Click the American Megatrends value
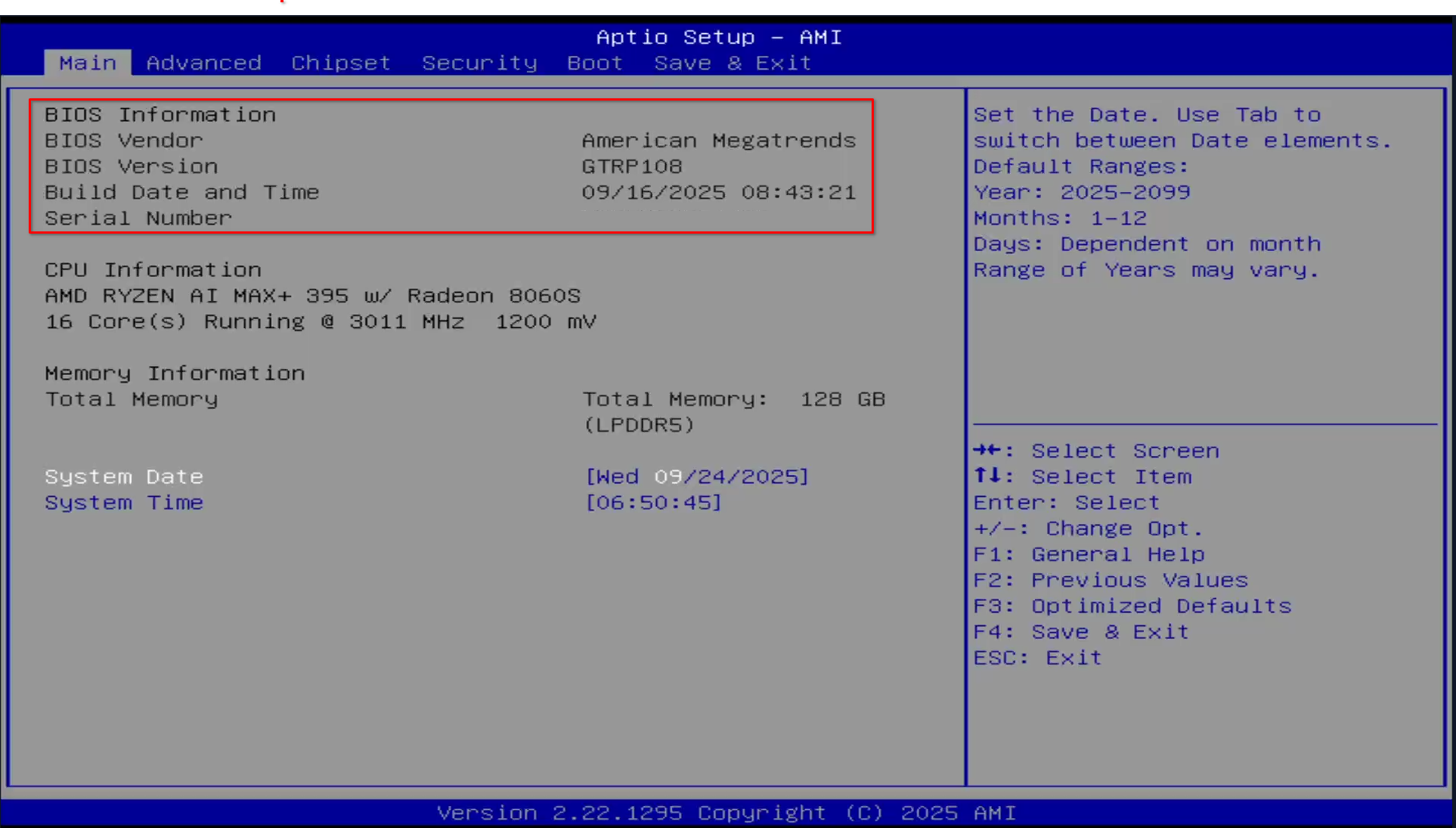Viewport: 1456px width, 828px height. (719, 141)
